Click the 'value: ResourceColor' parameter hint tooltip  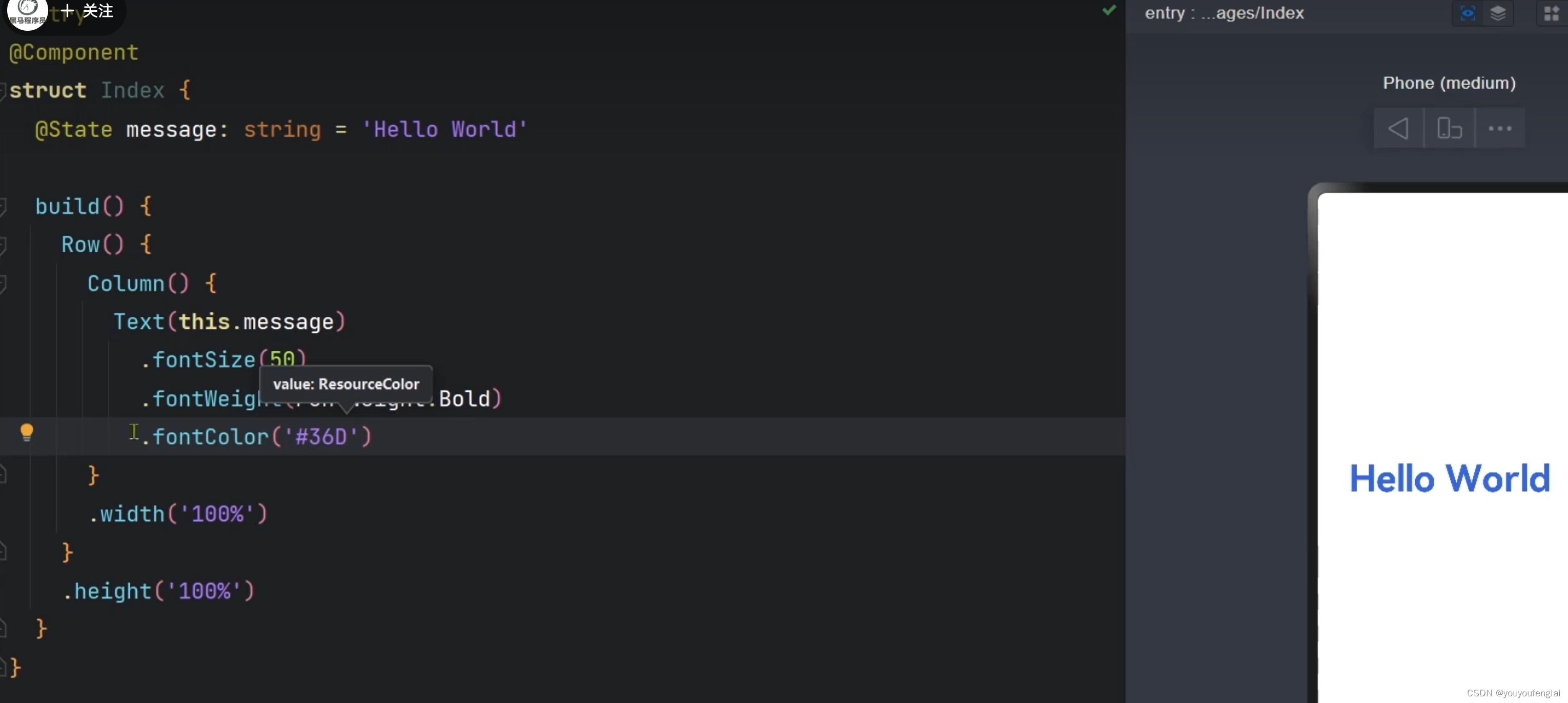point(345,384)
